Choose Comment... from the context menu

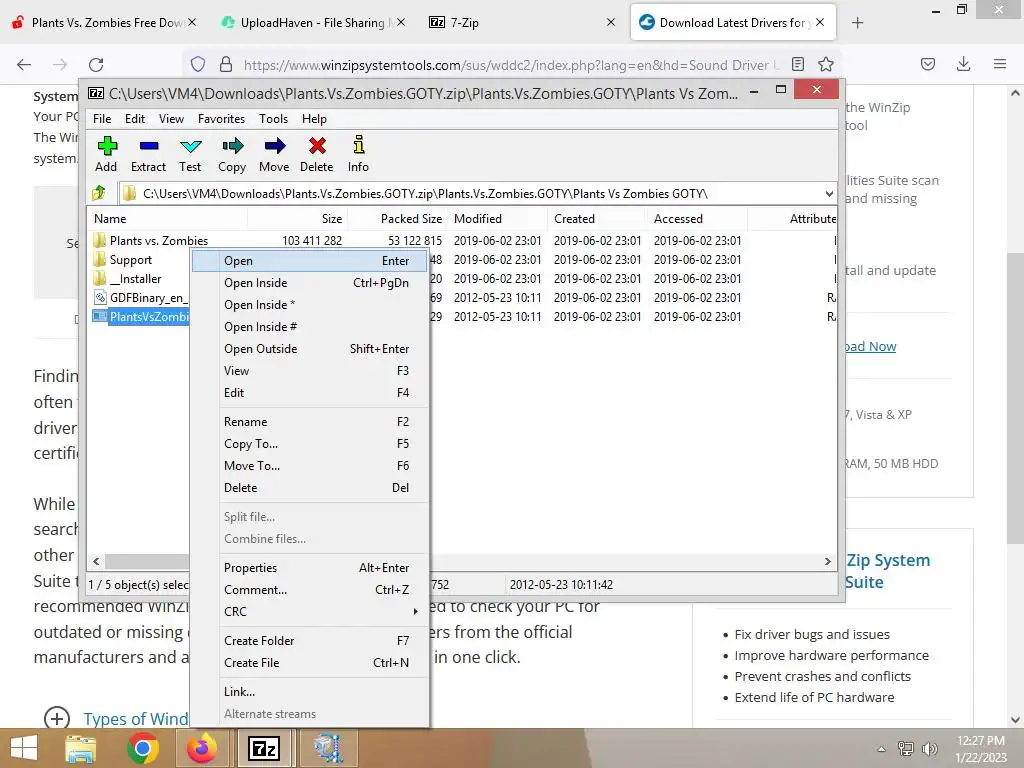(x=310, y=590)
